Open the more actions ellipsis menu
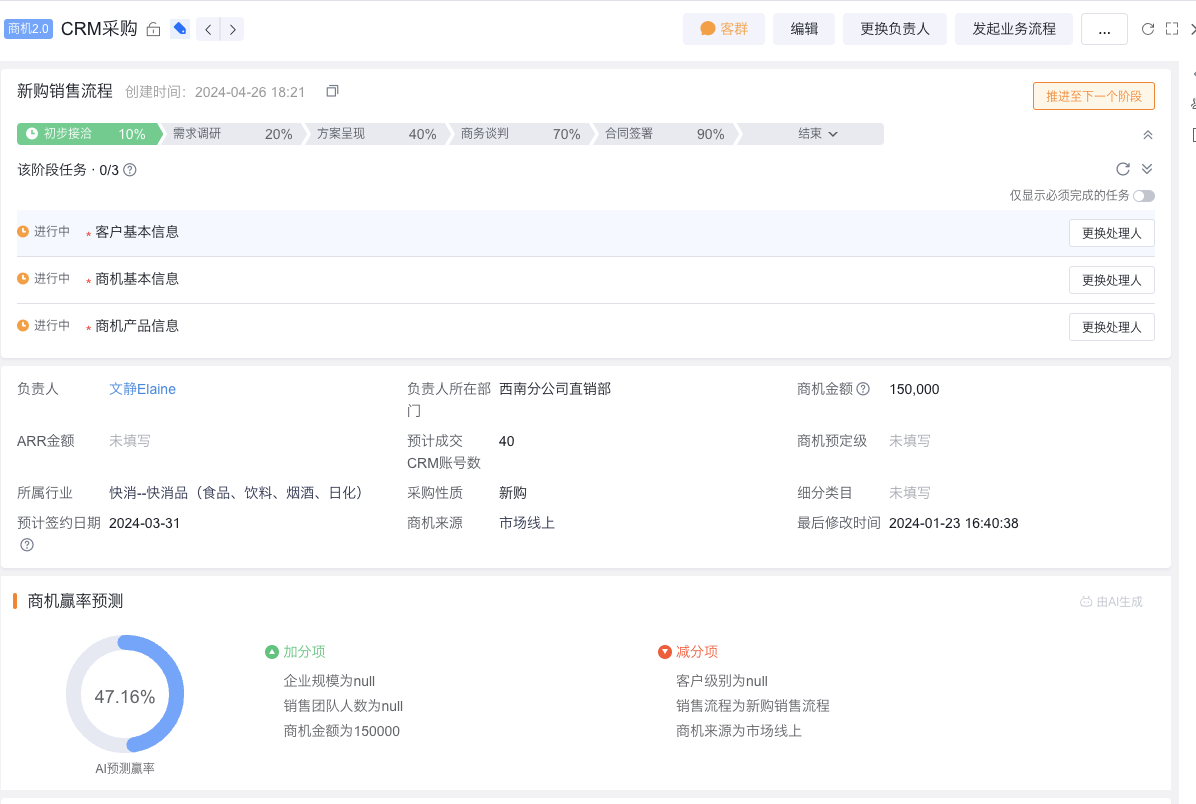 pos(1104,29)
